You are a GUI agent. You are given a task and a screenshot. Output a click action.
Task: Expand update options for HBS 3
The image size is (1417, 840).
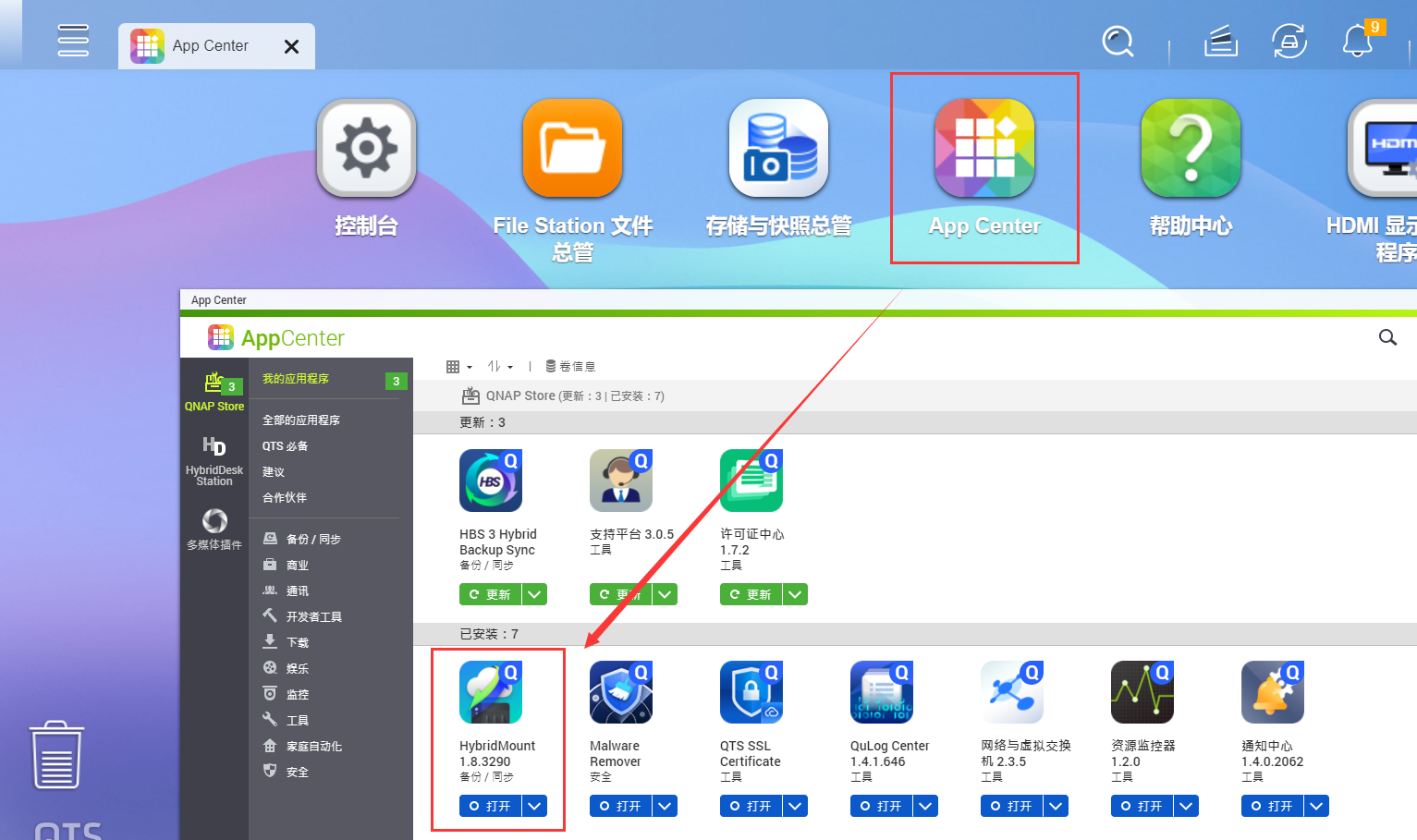[534, 594]
